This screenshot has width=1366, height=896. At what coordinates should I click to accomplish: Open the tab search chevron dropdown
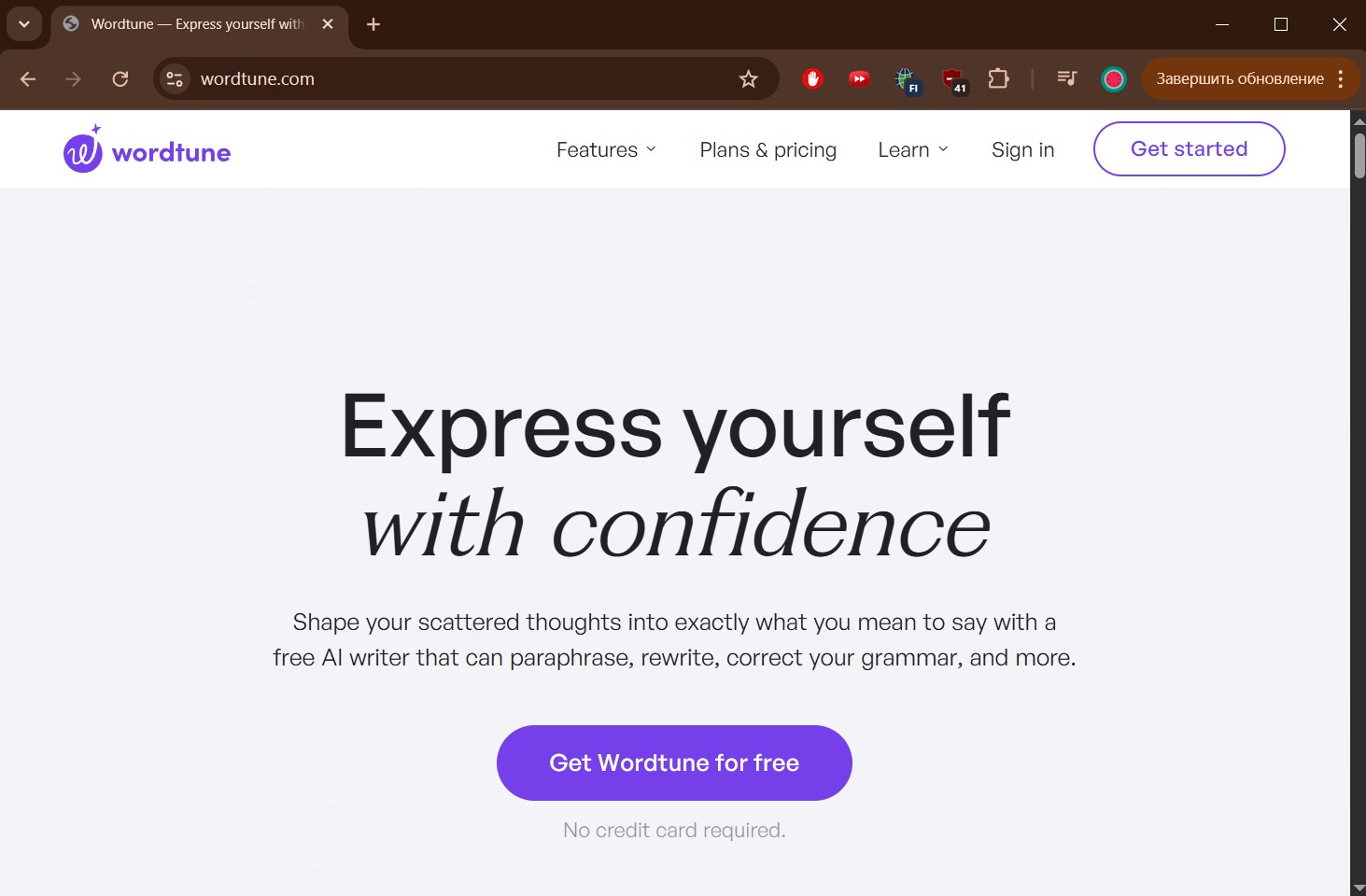24,24
